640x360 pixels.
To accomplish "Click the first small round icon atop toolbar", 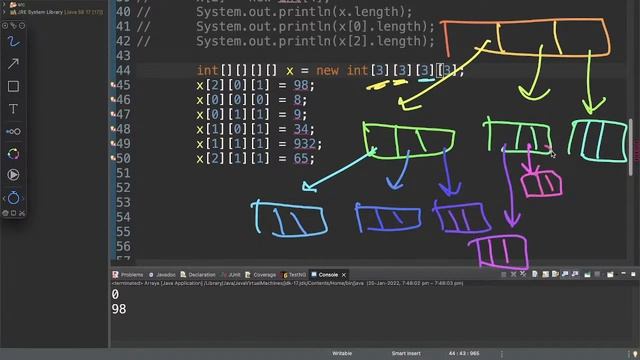I will (5, 25).
